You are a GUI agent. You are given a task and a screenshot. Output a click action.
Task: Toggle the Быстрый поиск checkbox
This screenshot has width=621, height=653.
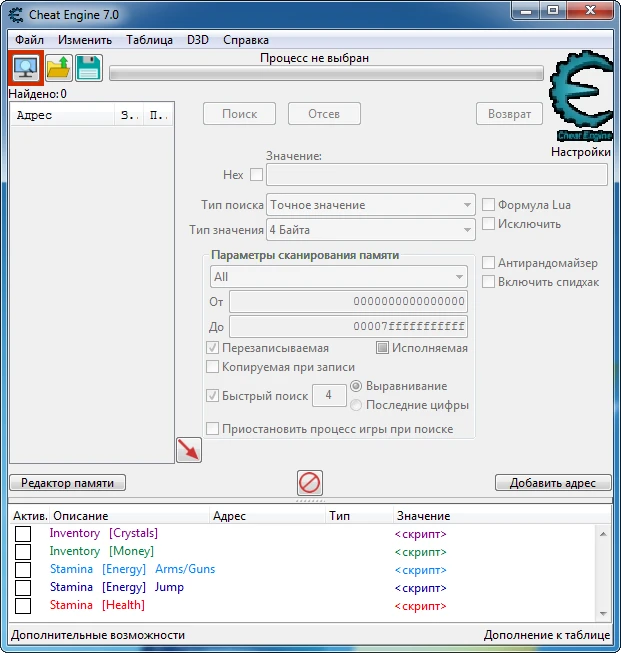212,396
